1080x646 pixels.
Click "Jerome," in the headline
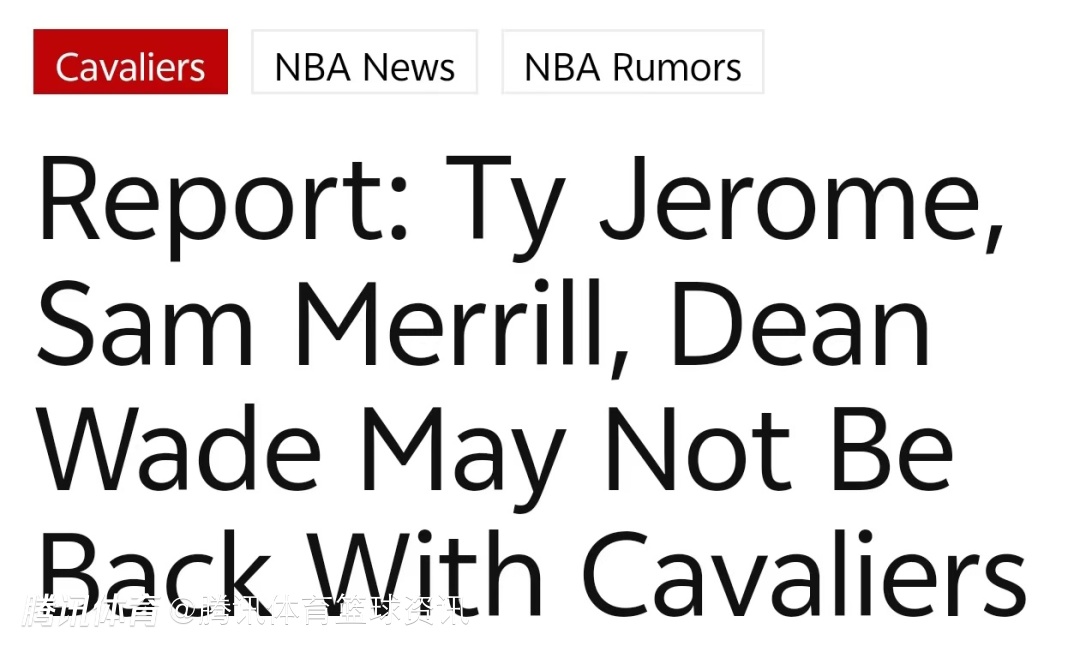(x=803, y=203)
